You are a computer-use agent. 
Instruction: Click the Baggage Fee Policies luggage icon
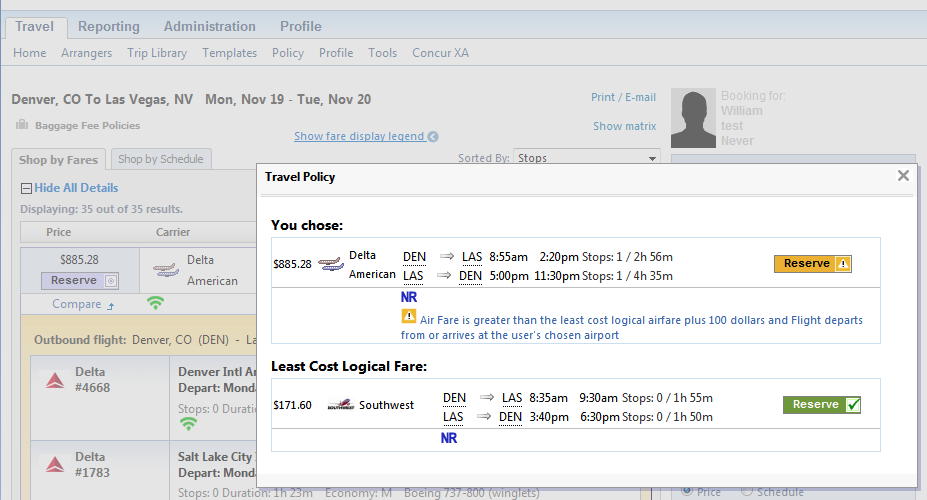(x=22, y=125)
